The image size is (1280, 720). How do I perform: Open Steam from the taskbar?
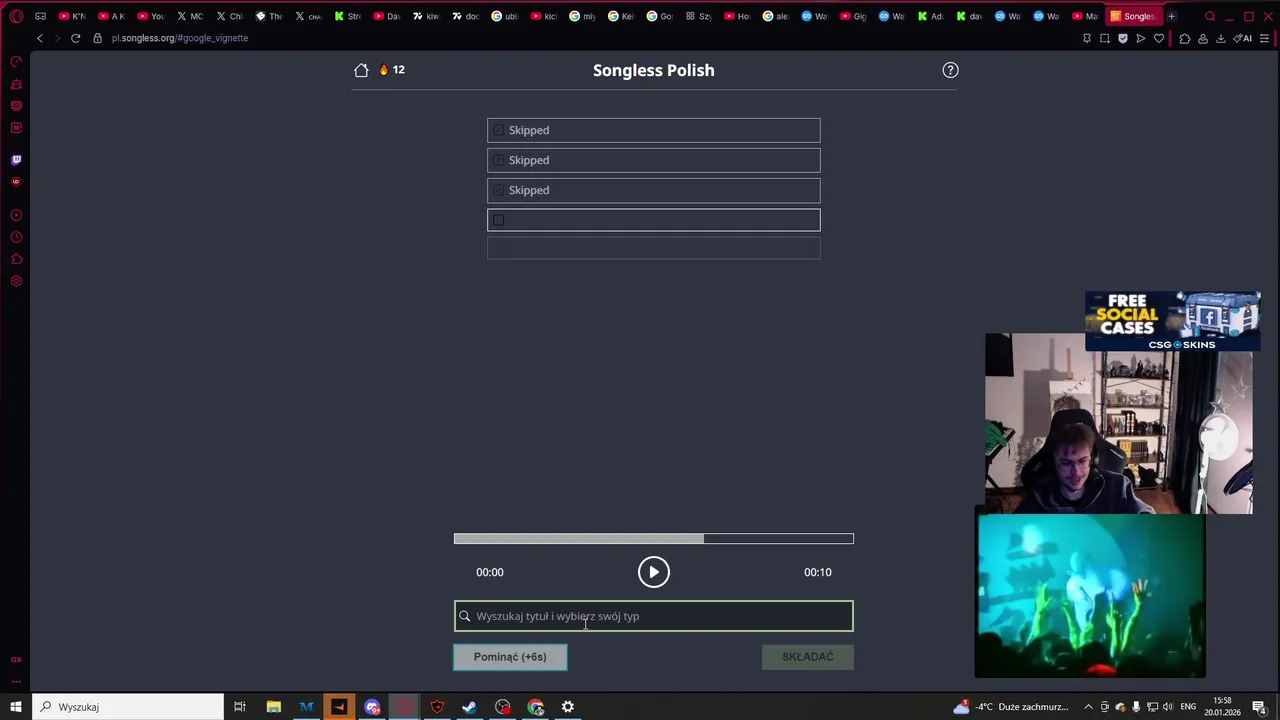click(469, 707)
